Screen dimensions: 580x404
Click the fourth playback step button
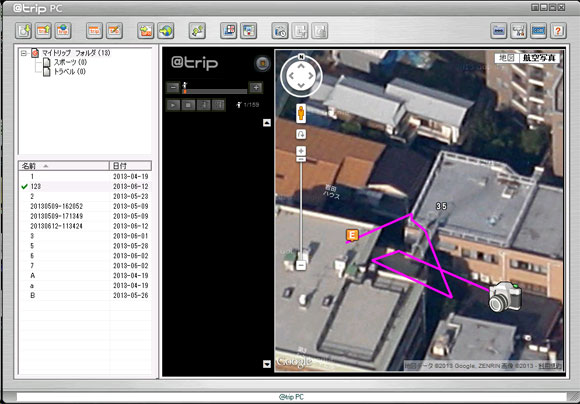point(218,105)
